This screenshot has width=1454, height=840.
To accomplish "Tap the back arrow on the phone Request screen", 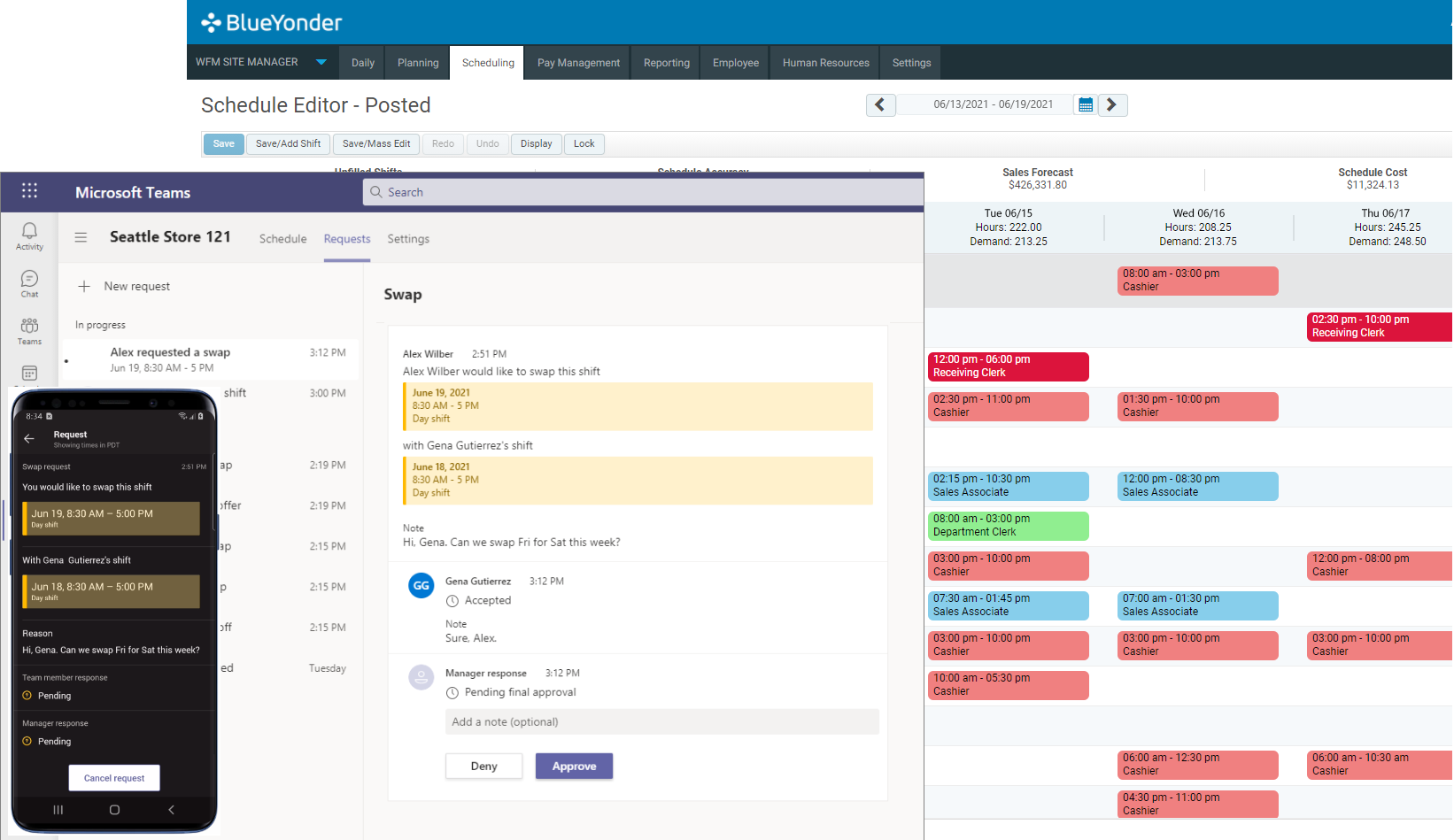I will coord(29,438).
